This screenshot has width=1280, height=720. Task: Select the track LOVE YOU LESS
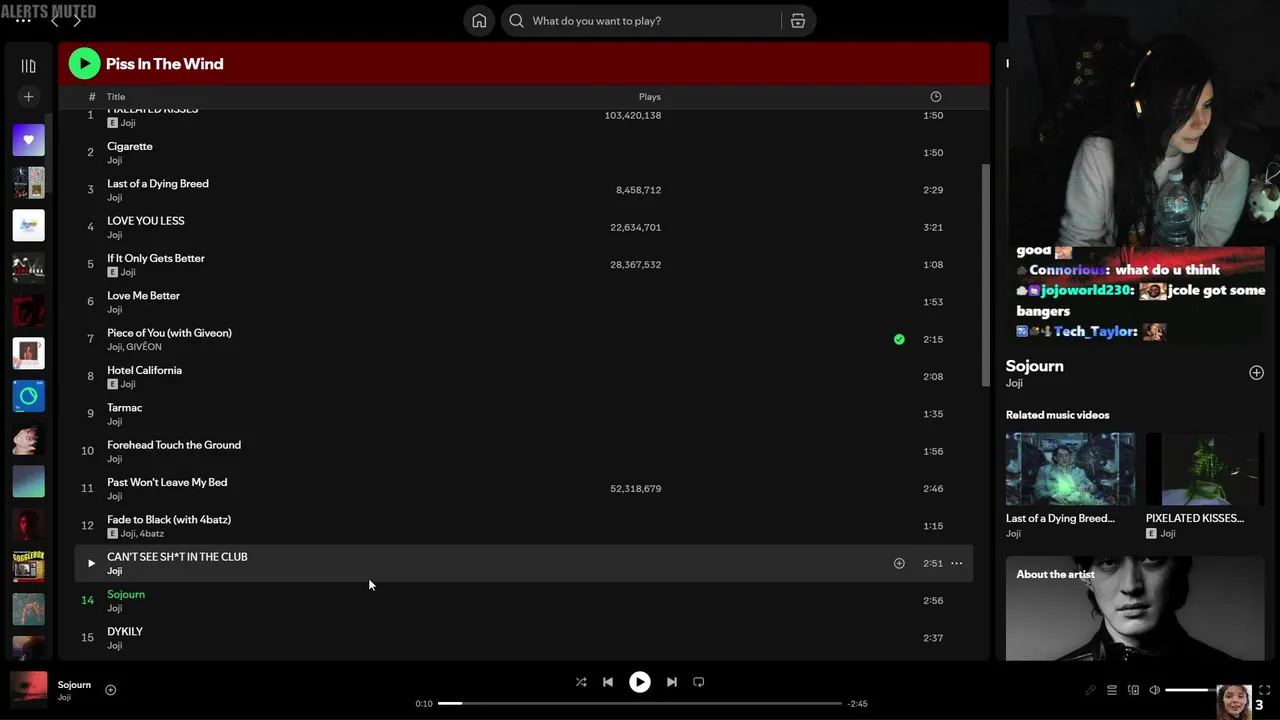(146, 221)
